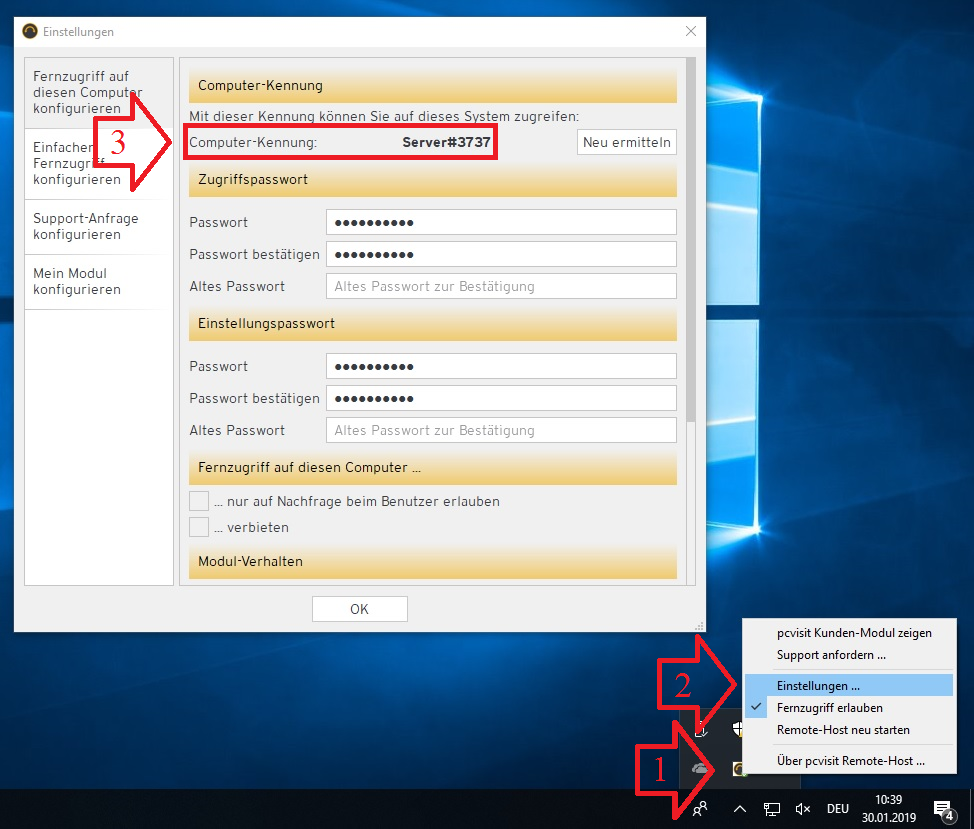Viewport: 974px width, 829px height.
Task: Select "Einstellungen ..." in the context menu
Action: tap(818, 686)
